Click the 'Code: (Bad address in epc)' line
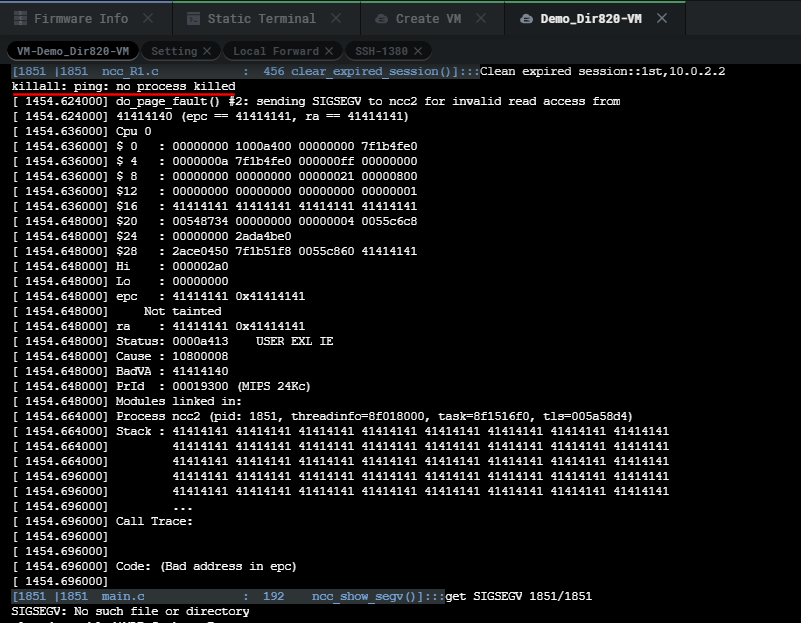The height and width of the screenshot is (623, 801). [154, 566]
